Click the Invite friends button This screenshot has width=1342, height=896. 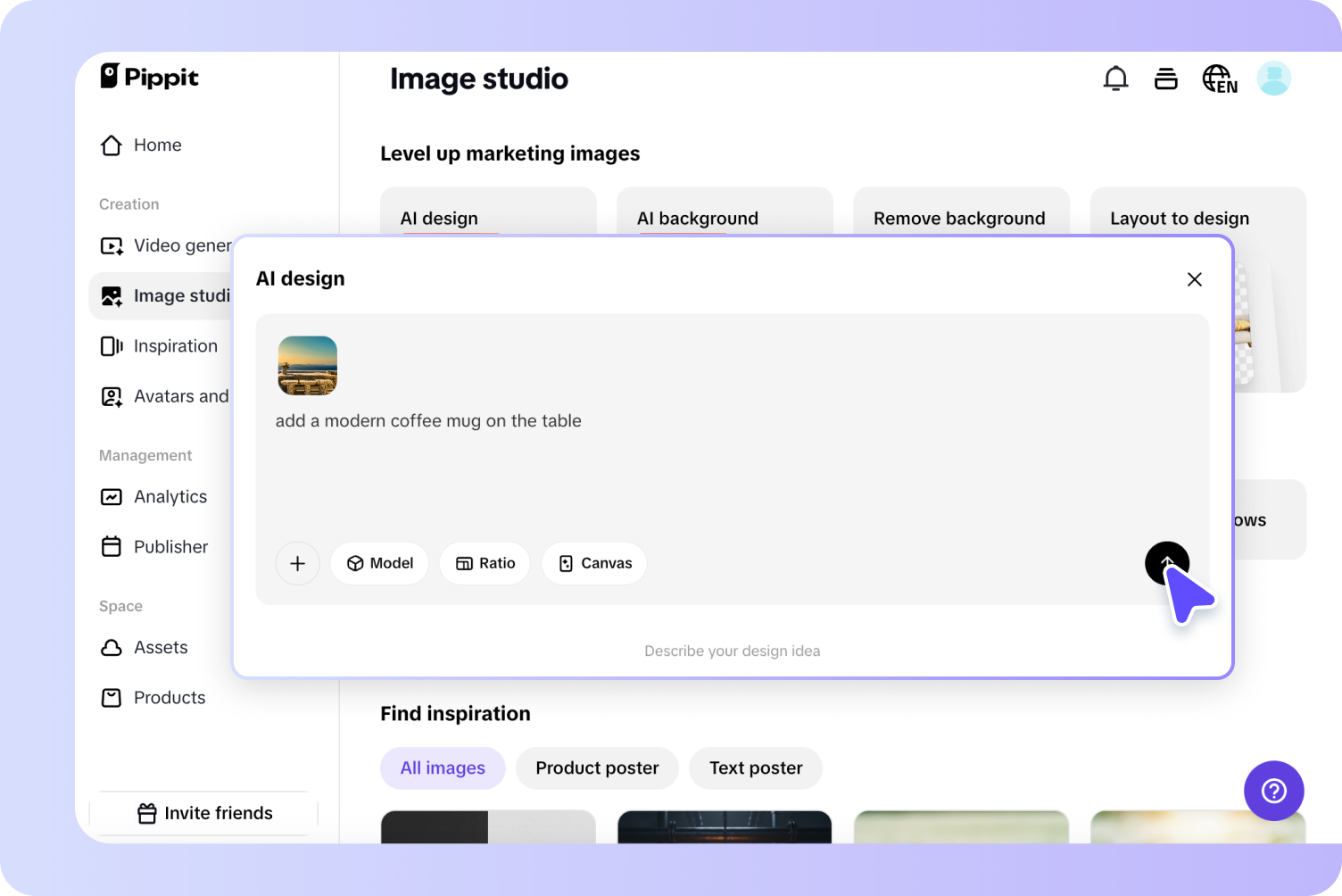(203, 813)
